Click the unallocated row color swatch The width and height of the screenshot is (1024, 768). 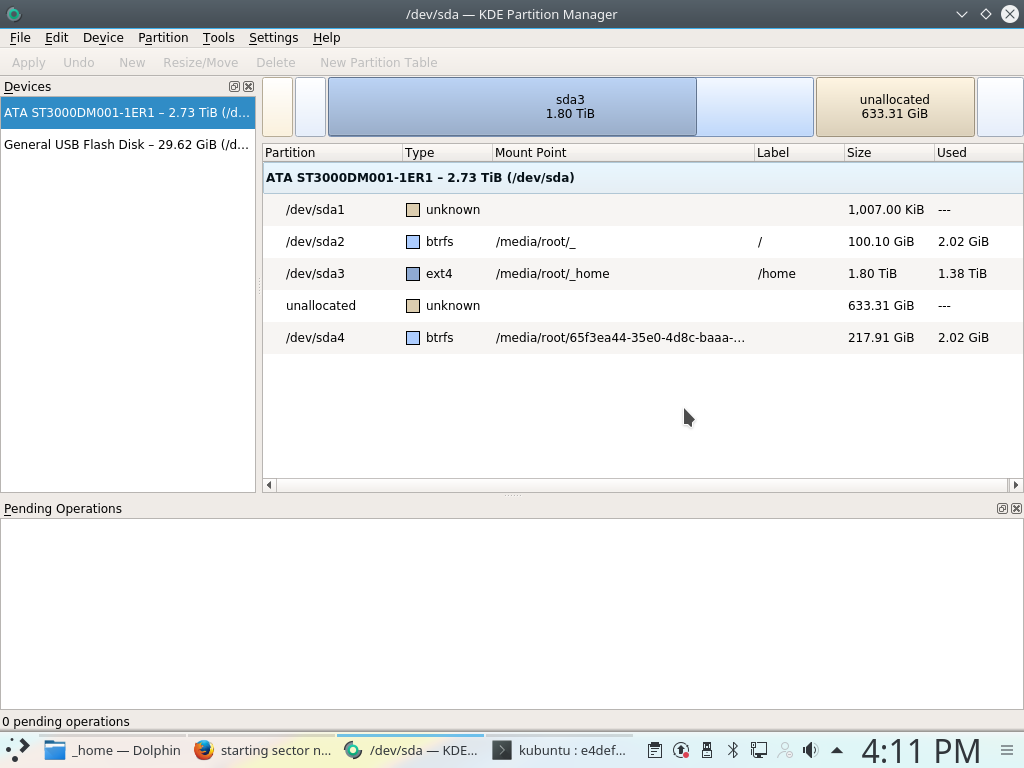pos(413,306)
